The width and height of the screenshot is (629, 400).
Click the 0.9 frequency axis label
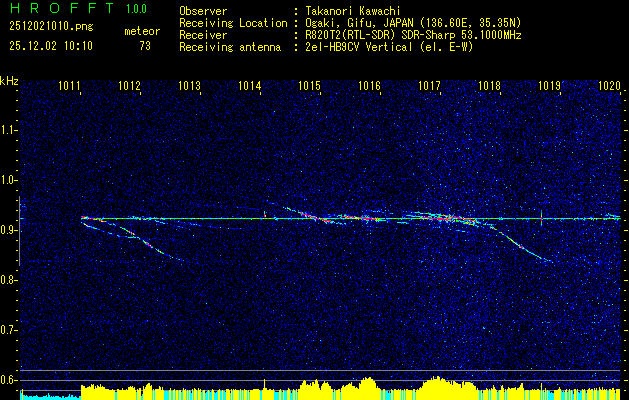coord(8,230)
